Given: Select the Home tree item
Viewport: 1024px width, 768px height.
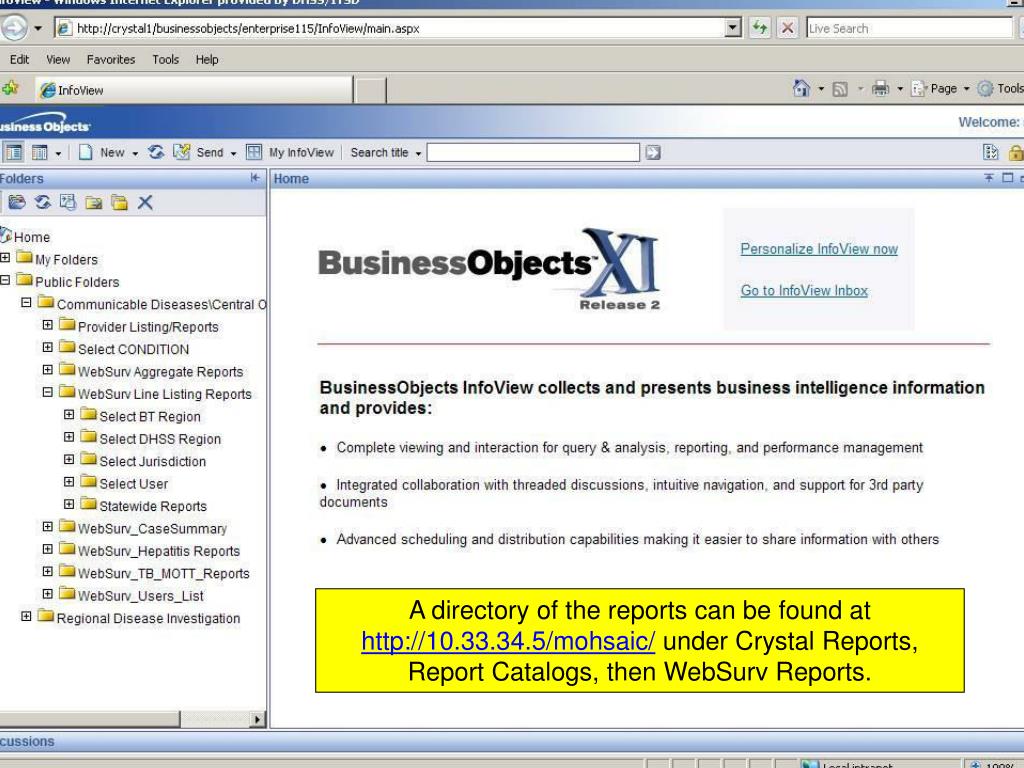Looking at the screenshot, I should click(x=31, y=237).
